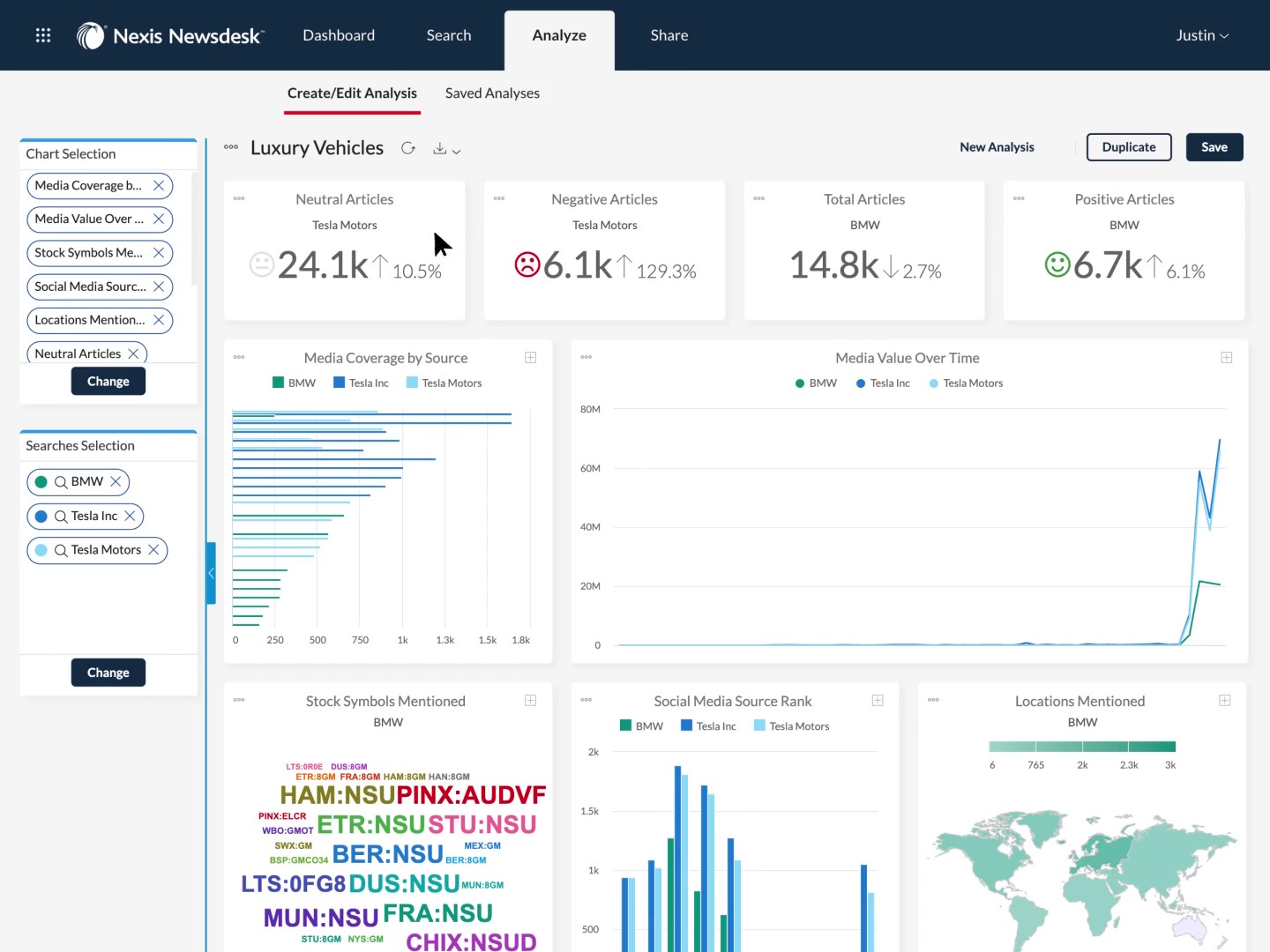The image size is (1270, 952).
Task: Open the Luxury Vehicles three-dot menu
Action: (231, 147)
